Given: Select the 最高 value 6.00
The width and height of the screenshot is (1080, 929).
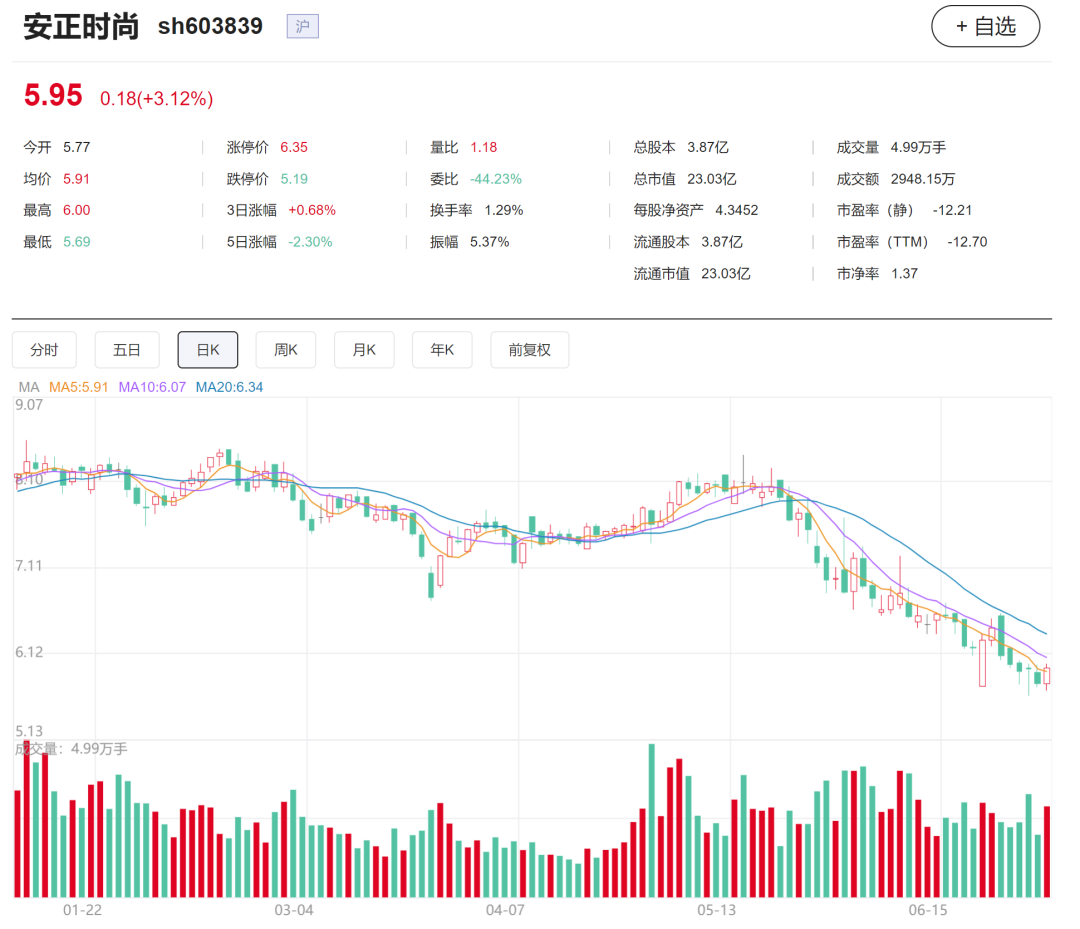Looking at the screenshot, I should point(76,210).
